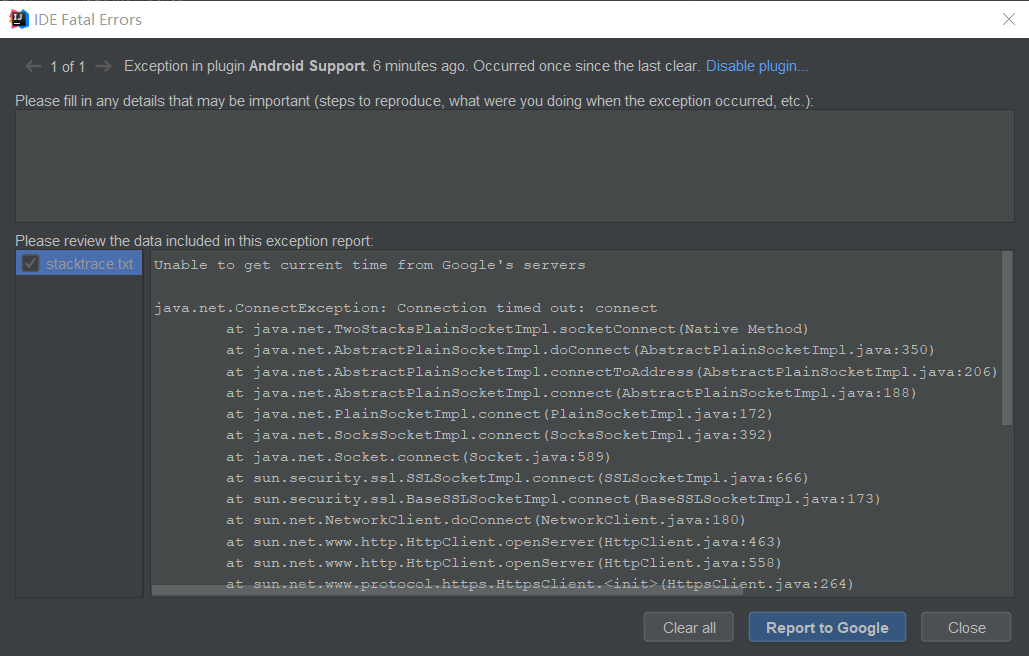The width and height of the screenshot is (1029, 656).
Task: Click the HttpClient.java:558 trace line
Action: click(504, 563)
